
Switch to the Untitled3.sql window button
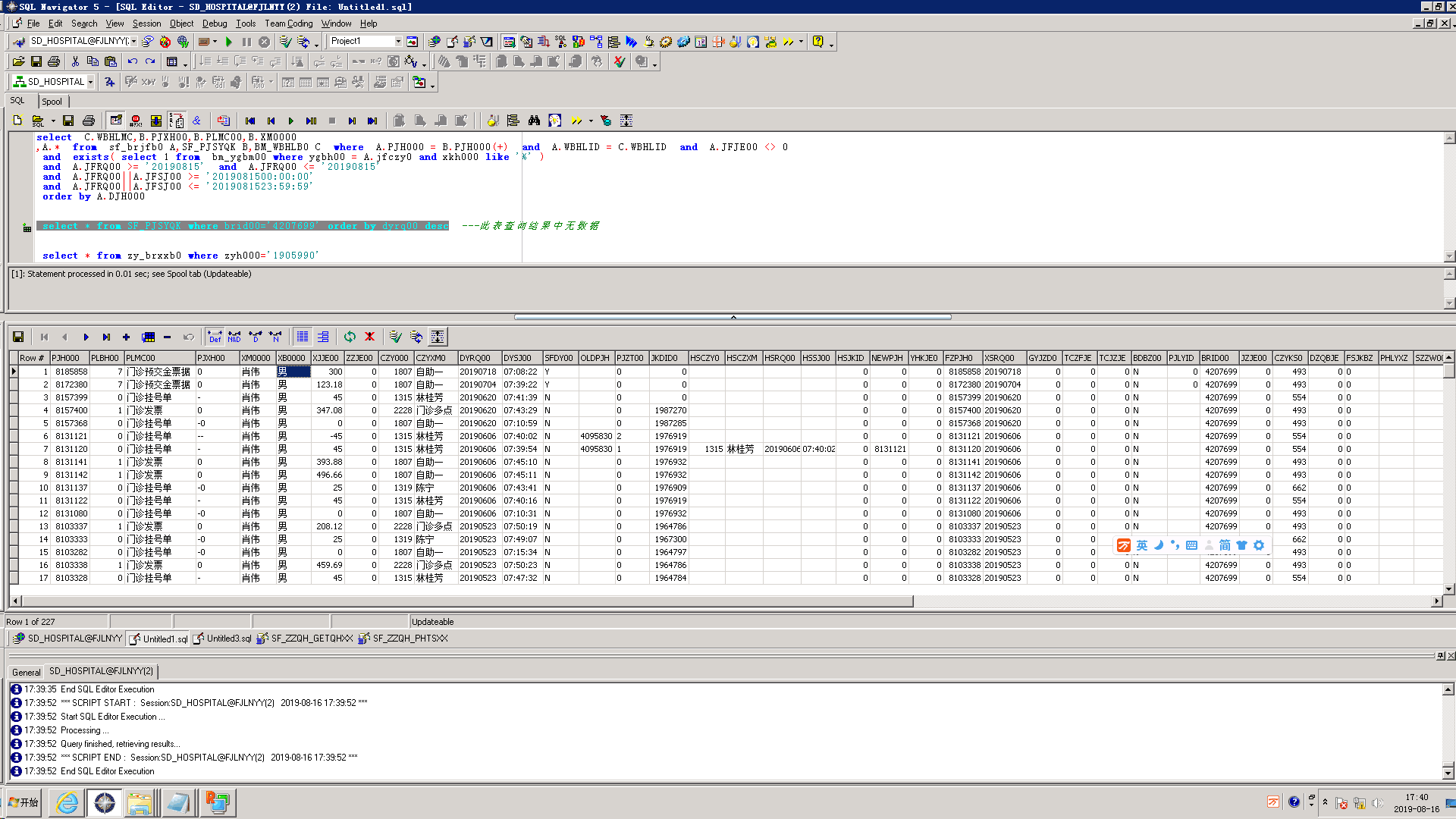222,639
